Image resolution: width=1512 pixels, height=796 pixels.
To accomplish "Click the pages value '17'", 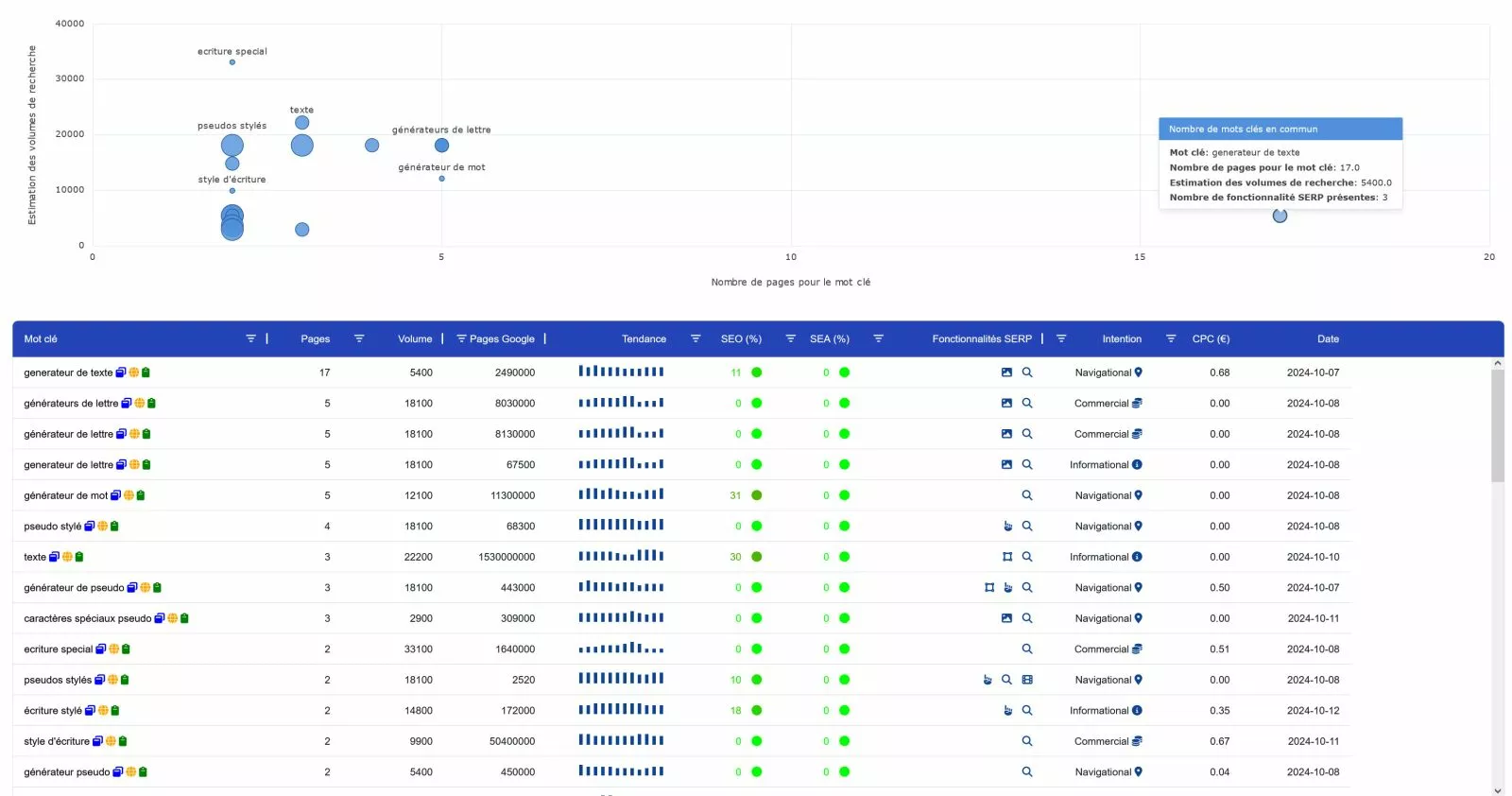I will (x=325, y=372).
